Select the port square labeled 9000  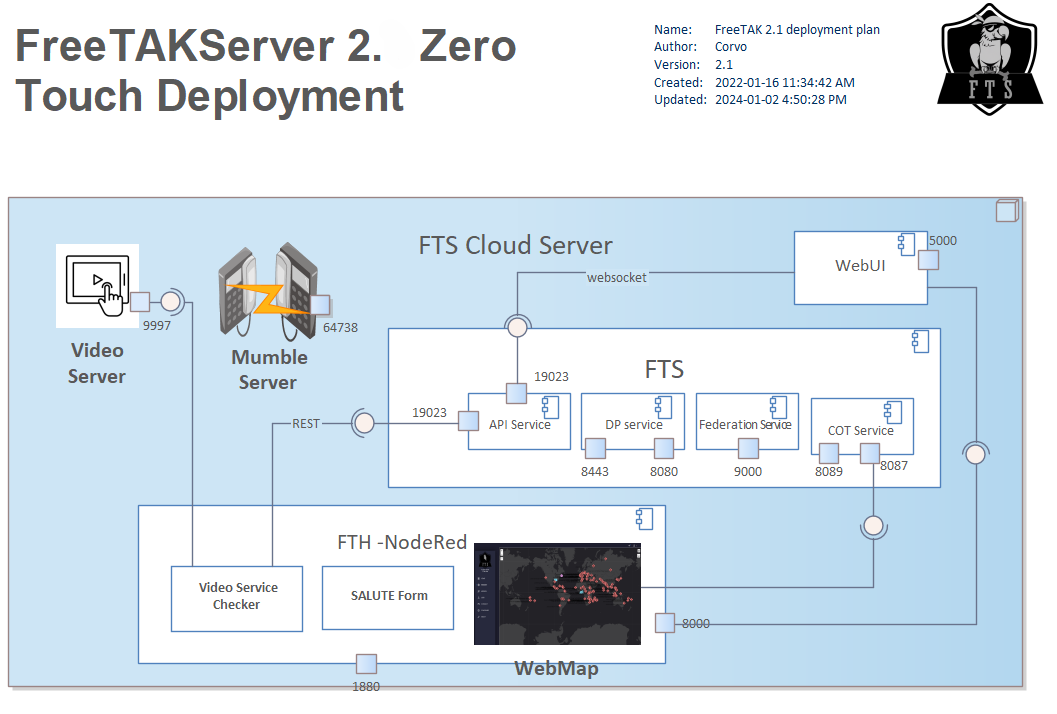point(748,448)
